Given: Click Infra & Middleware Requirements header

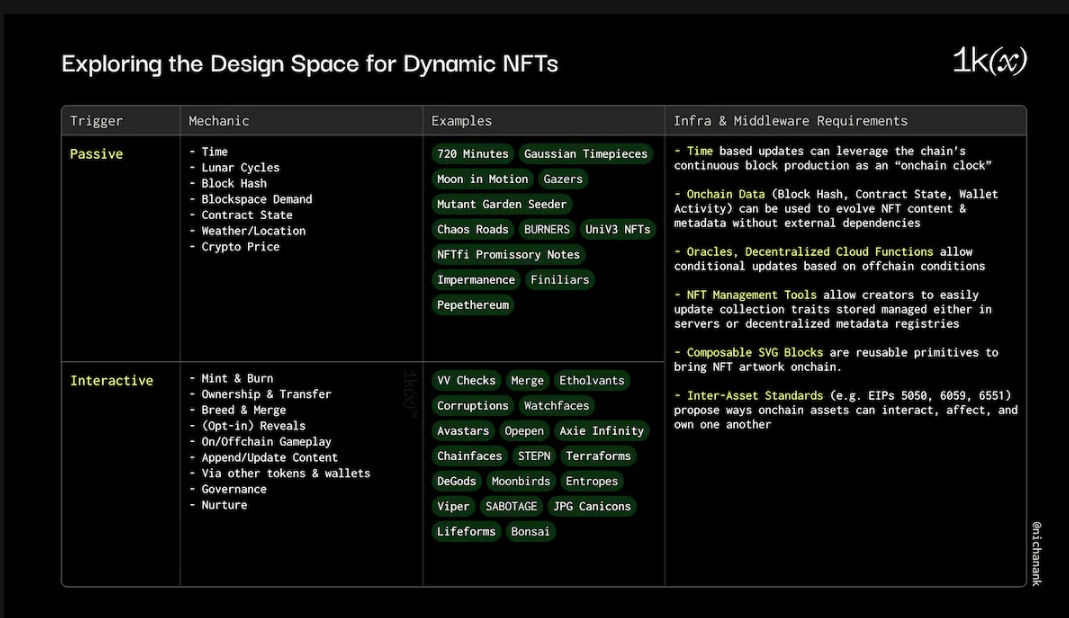Looking at the screenshot, I should [x=791, y=121].
